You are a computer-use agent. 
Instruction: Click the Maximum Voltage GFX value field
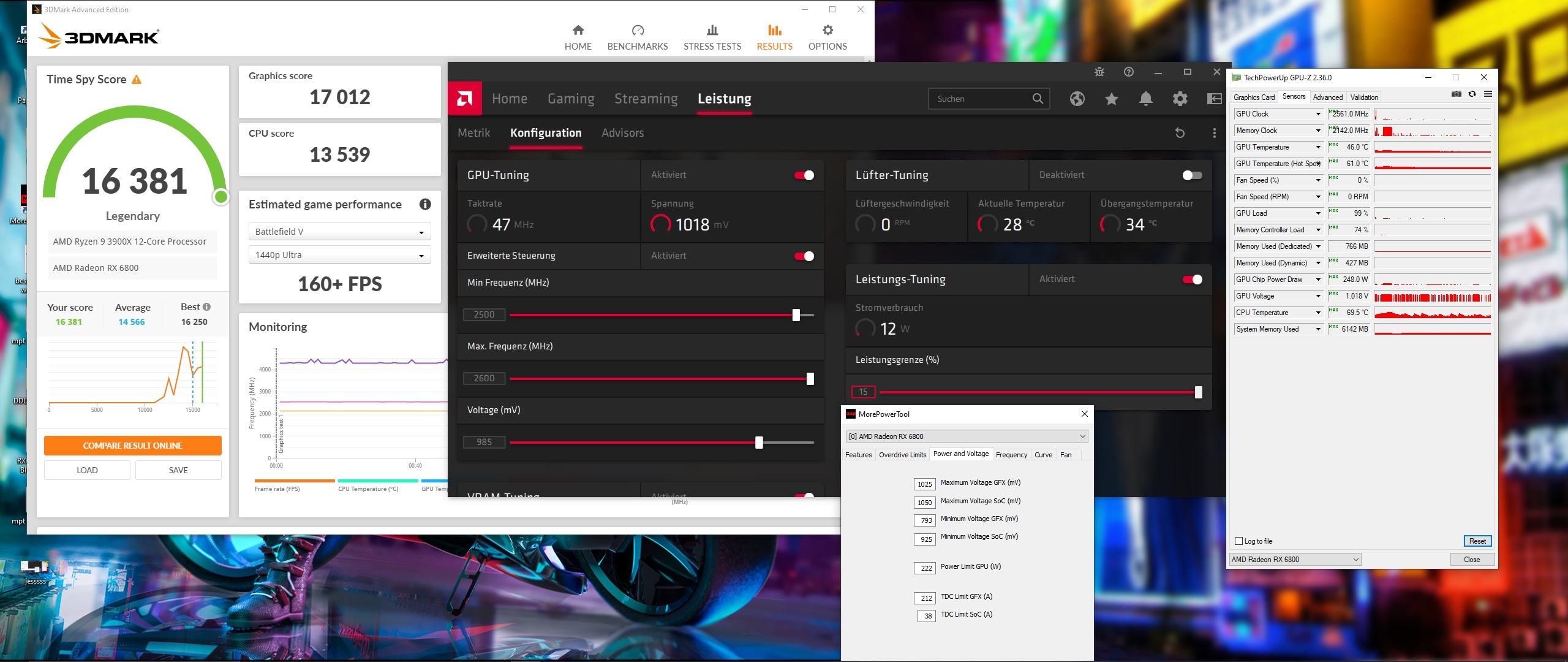[924, 484]
